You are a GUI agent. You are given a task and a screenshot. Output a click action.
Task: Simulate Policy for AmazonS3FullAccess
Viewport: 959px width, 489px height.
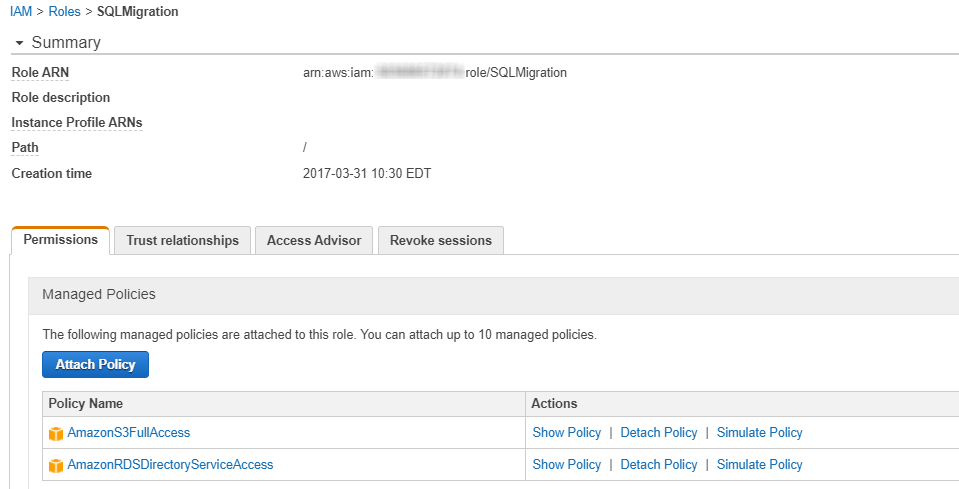pos(759,432)
